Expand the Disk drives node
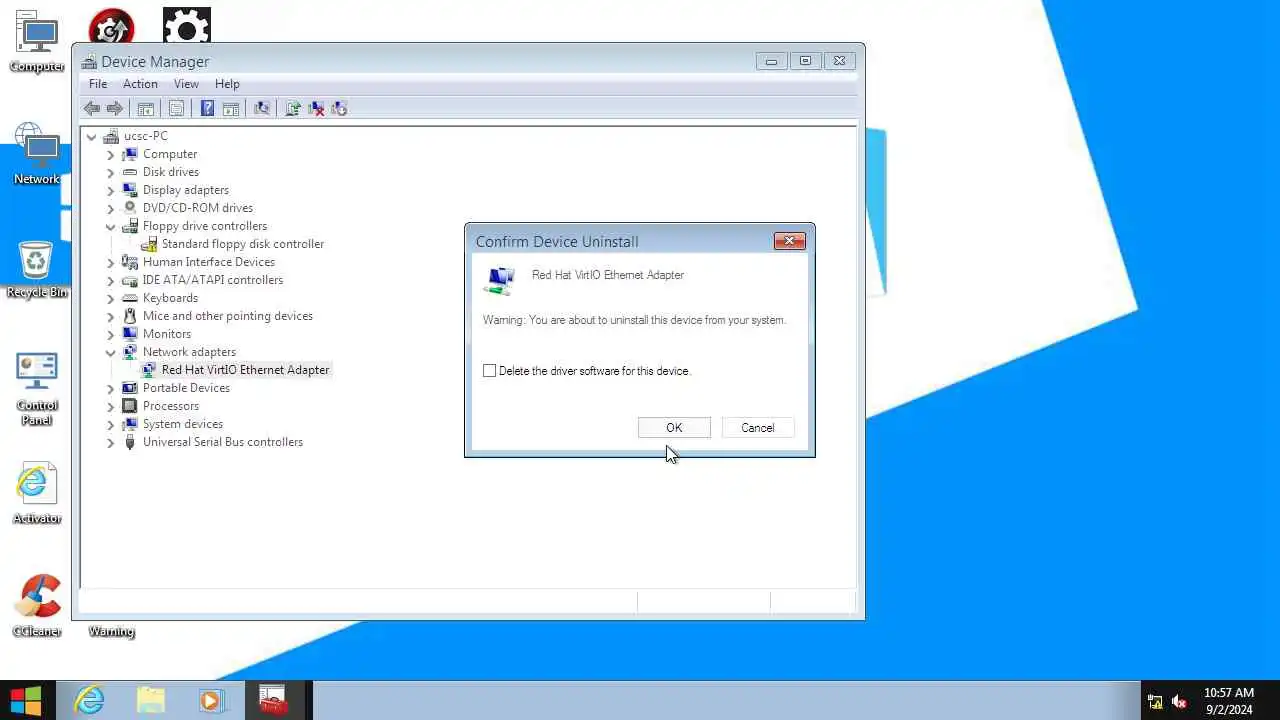Viewport: 1280px width, 720px height. tap(111, 172)
